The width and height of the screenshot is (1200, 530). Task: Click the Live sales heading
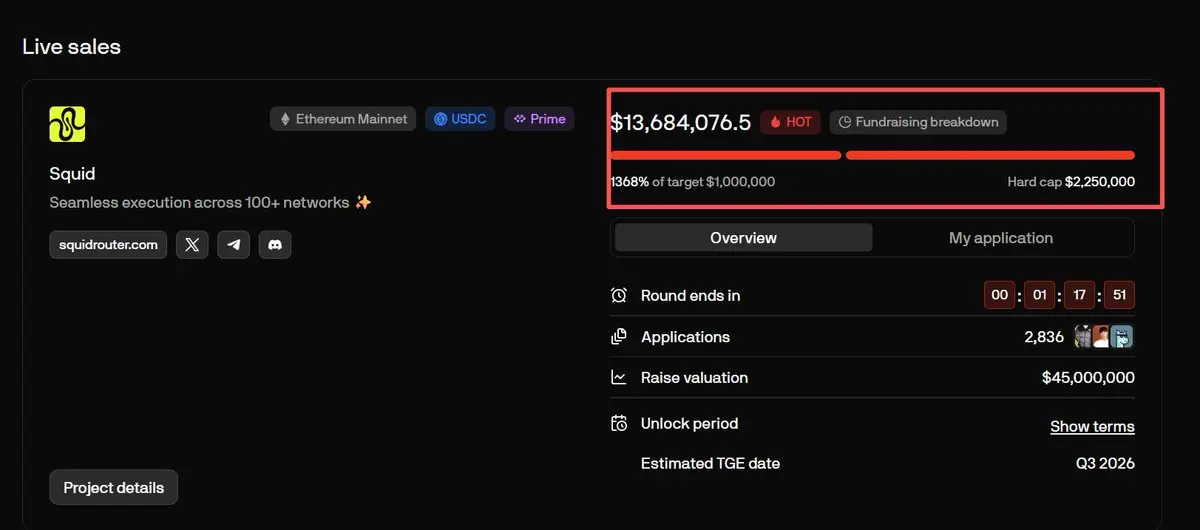(71, 46)
